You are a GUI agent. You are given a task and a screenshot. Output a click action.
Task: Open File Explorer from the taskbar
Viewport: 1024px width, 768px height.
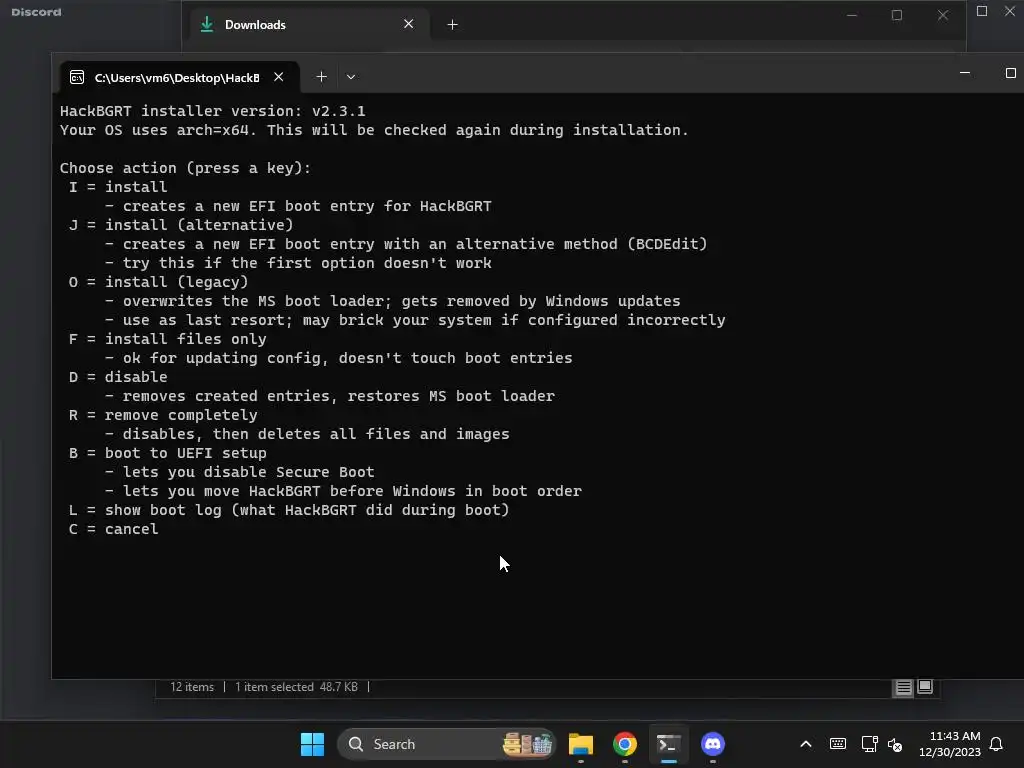(581, 744)
